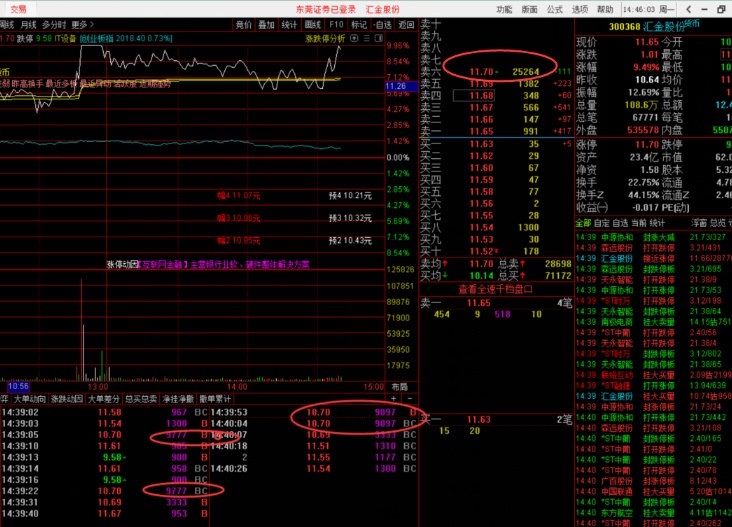
Task: Click the 布局 layout button
Action: pyautogui.click(x=400, y=387)
